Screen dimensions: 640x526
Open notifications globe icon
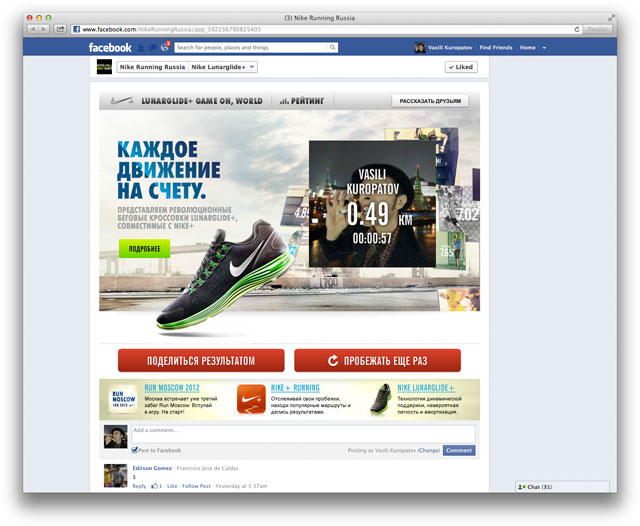pos(164,47)
